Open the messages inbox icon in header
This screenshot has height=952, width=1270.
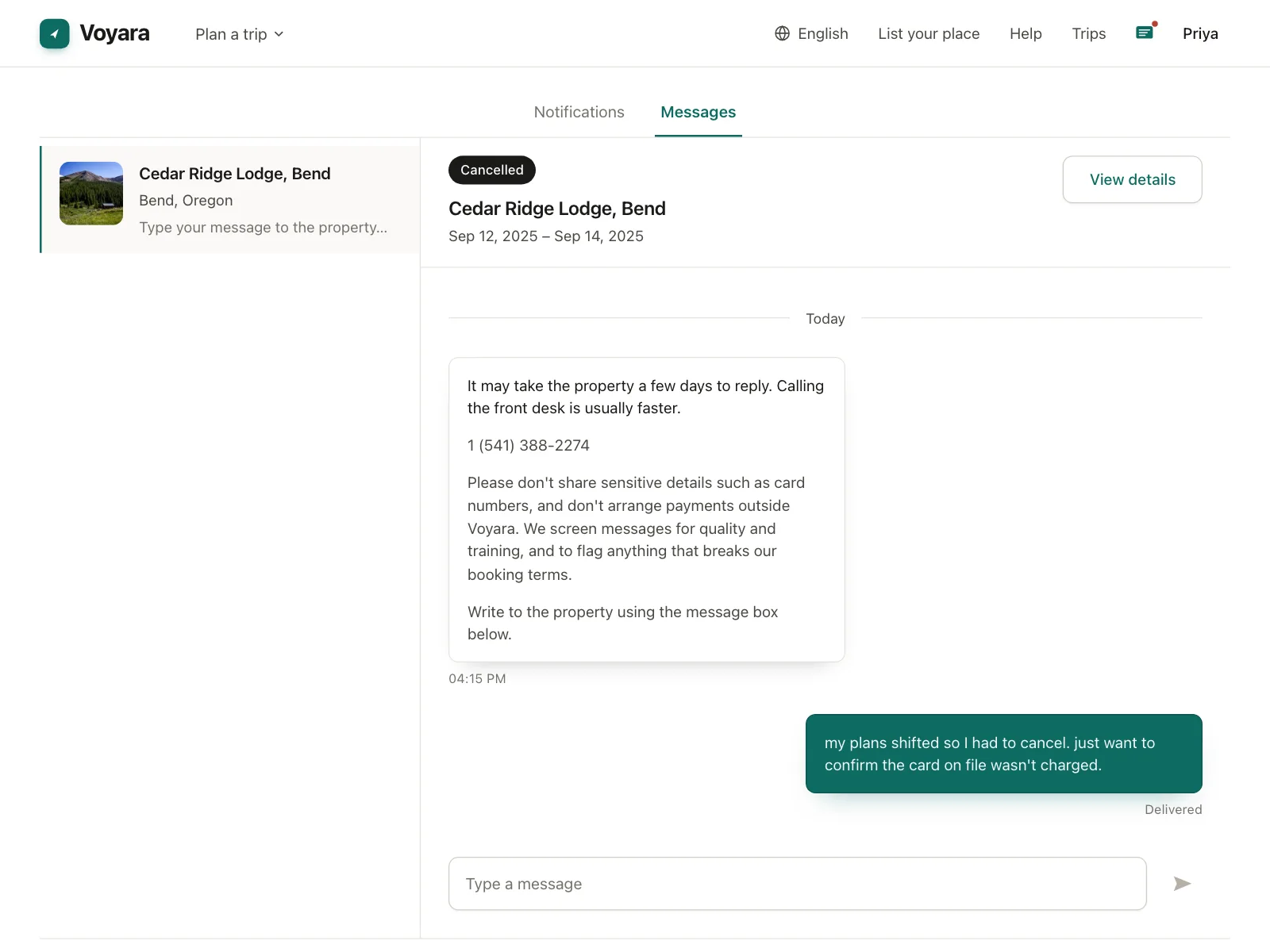[1145, 33]
